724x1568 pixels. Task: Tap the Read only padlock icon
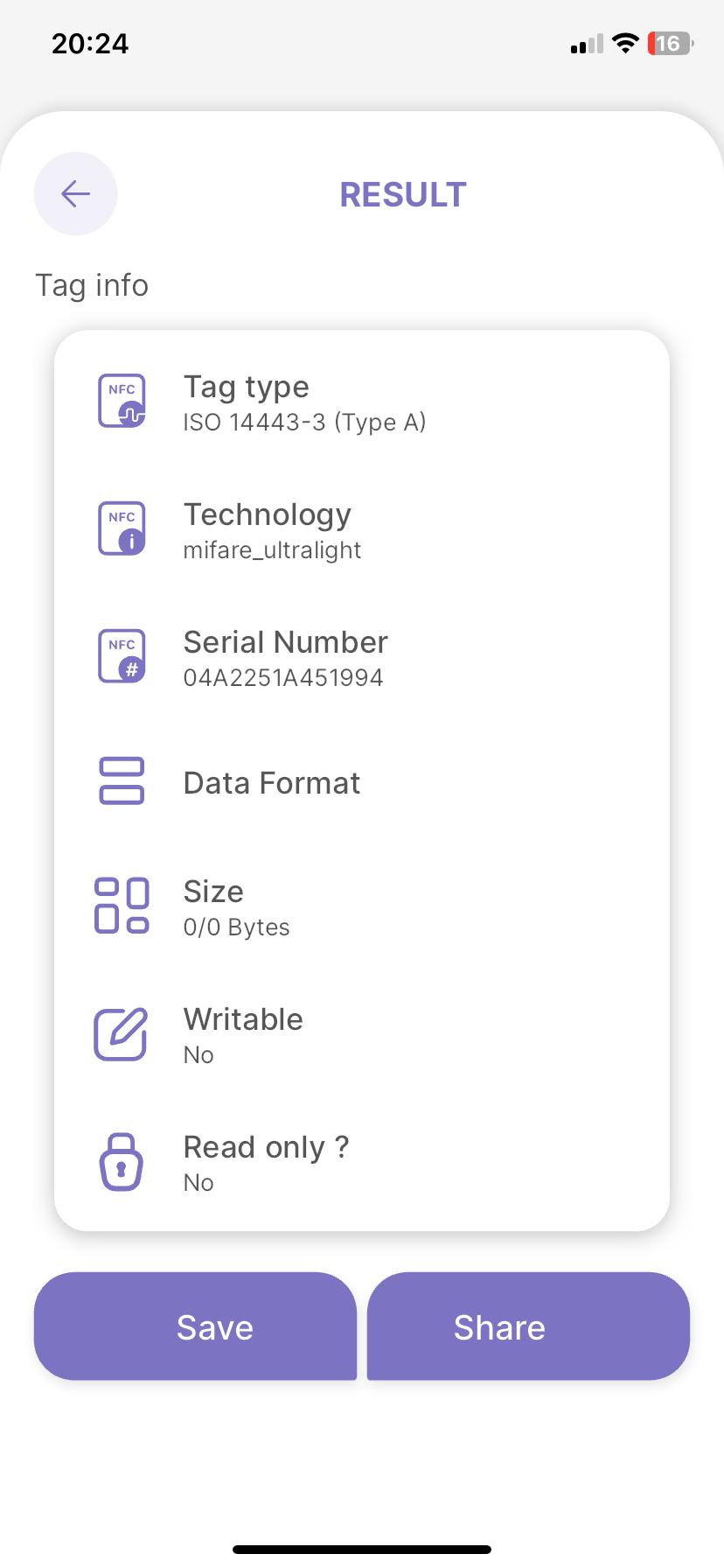click(x=122, y=1162)
